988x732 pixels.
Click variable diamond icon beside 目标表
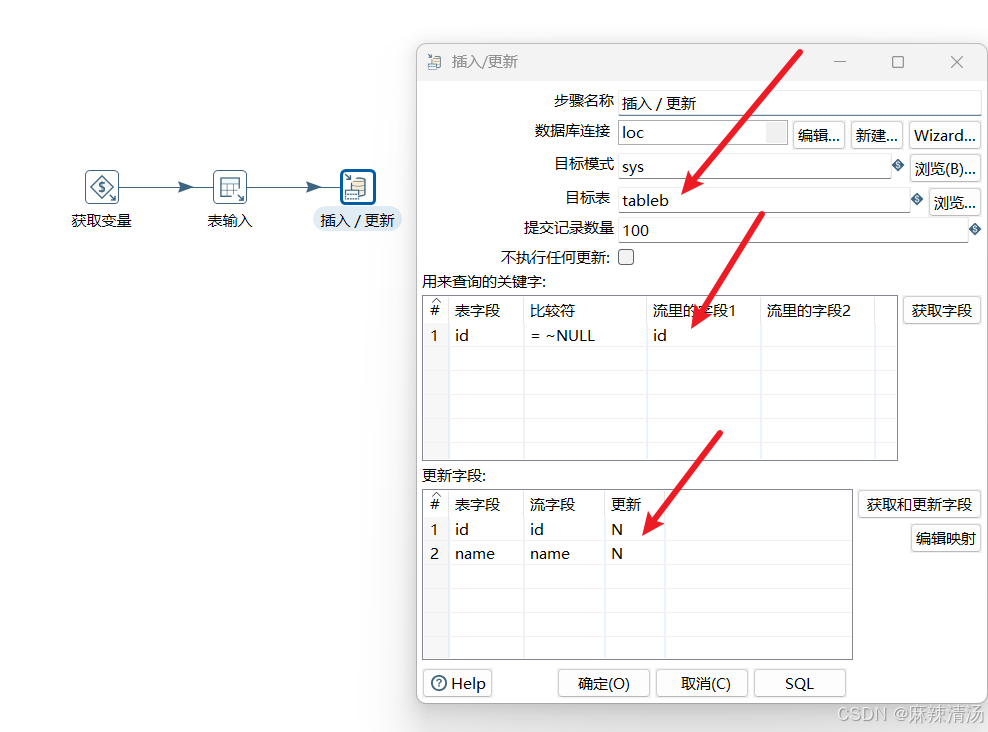coord(917,199)
